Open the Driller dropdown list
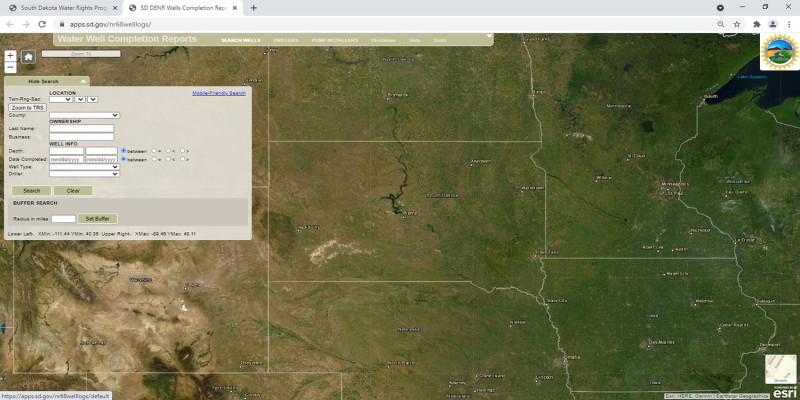The image size is (800, 400). [84, 174]
